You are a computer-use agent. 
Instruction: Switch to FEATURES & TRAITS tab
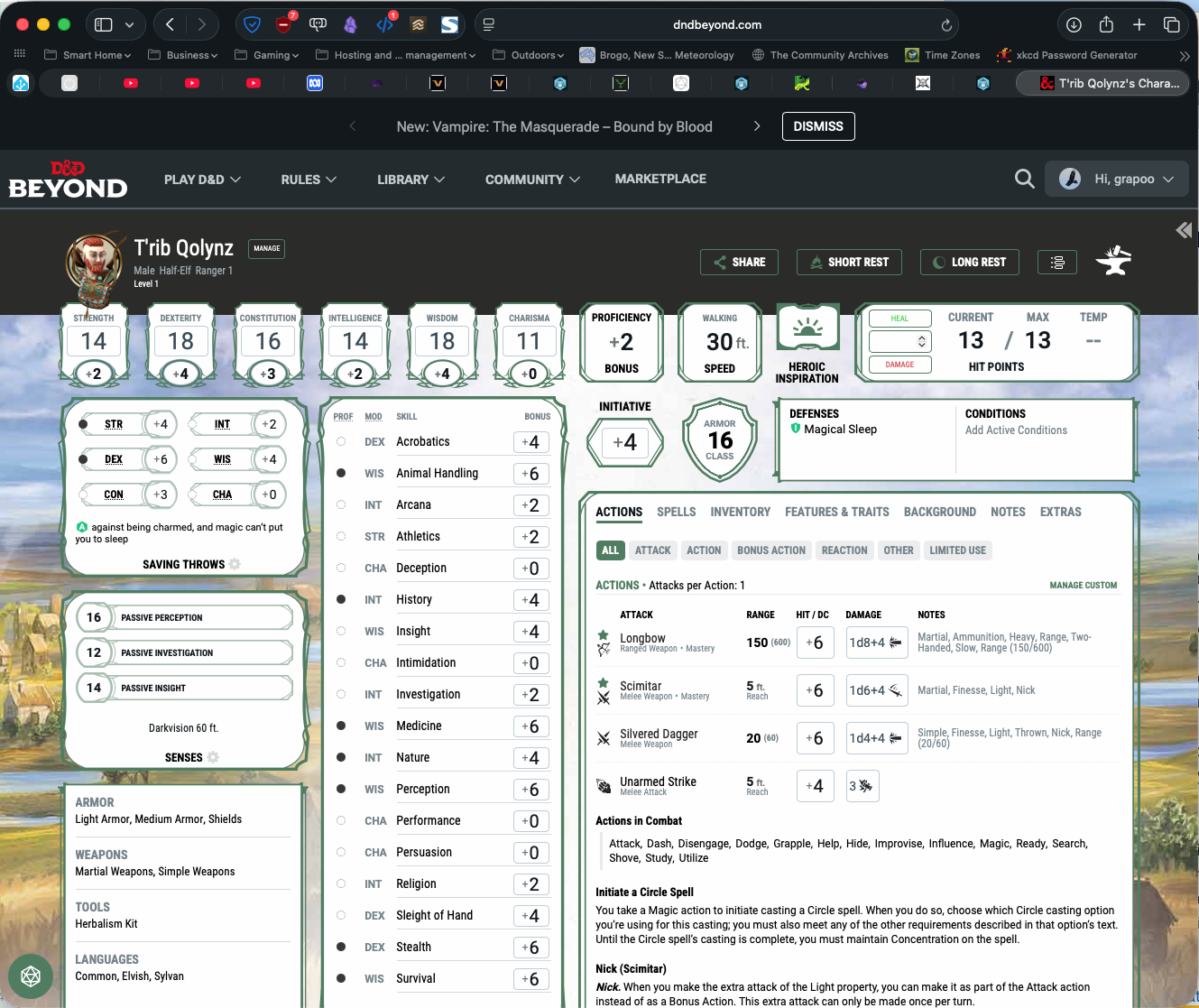pos(837,512)
